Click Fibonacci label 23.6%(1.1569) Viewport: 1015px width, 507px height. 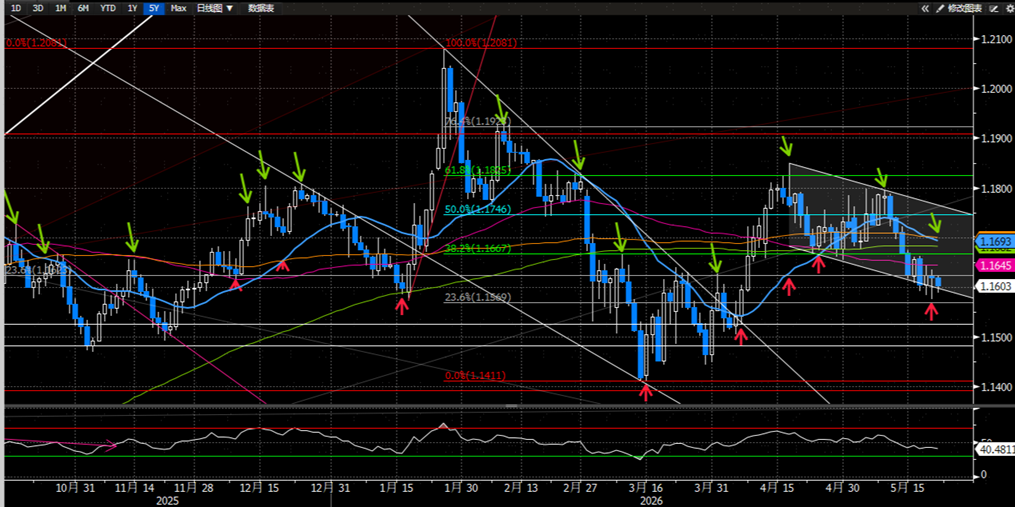476,298
